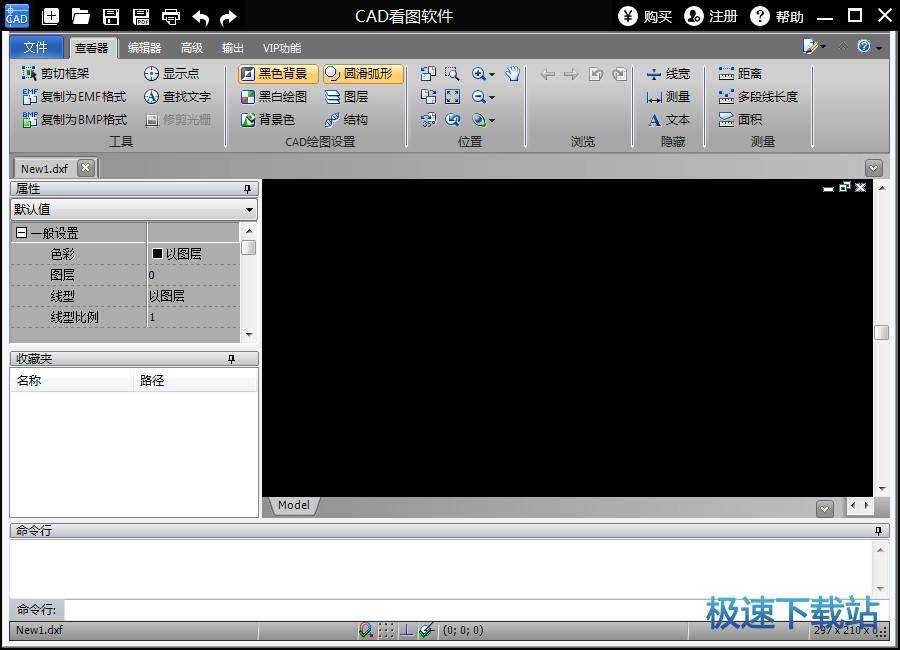This screenshot has width=900, height=650.
Task: Activate the hand pan tool
Action: pyautogui.click(x=513, y=74)
